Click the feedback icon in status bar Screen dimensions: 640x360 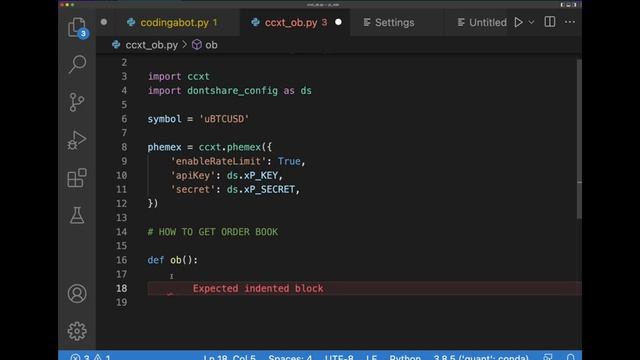[x=548, y=358]
